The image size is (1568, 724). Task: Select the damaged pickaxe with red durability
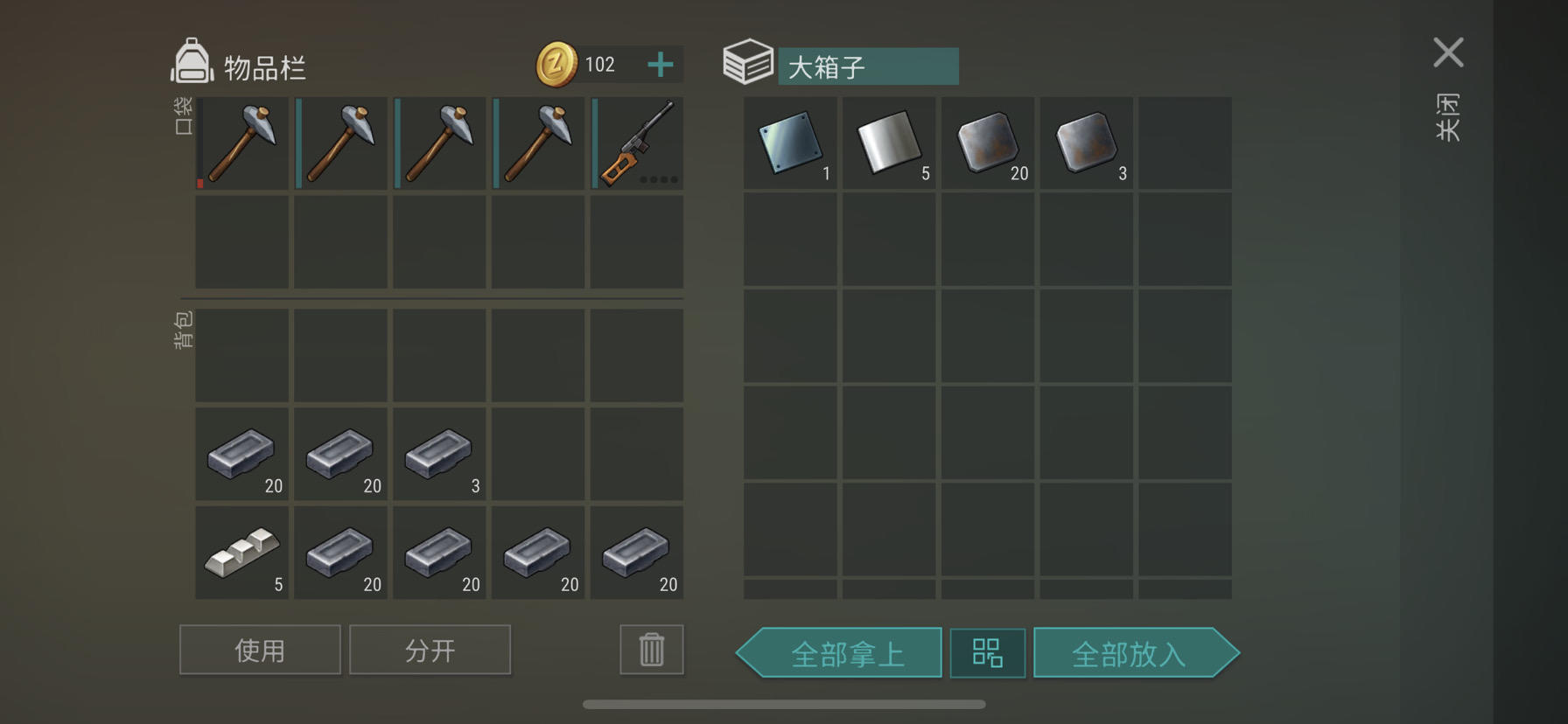tap(242, 143)
